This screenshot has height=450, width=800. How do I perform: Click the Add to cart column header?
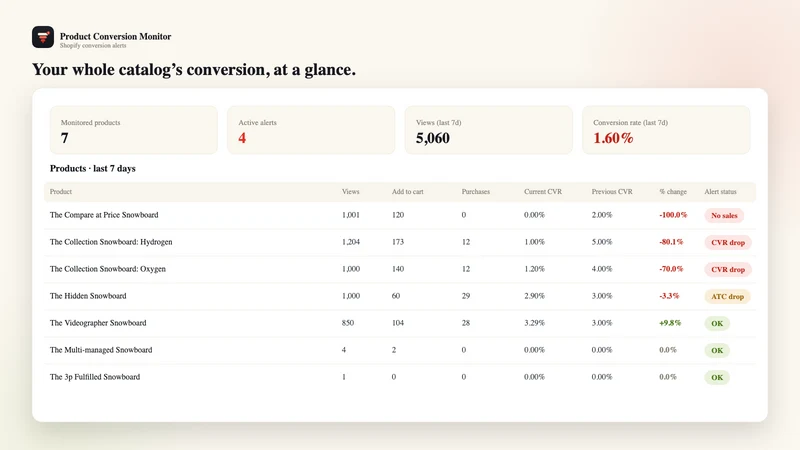click(x=408, y=192)
